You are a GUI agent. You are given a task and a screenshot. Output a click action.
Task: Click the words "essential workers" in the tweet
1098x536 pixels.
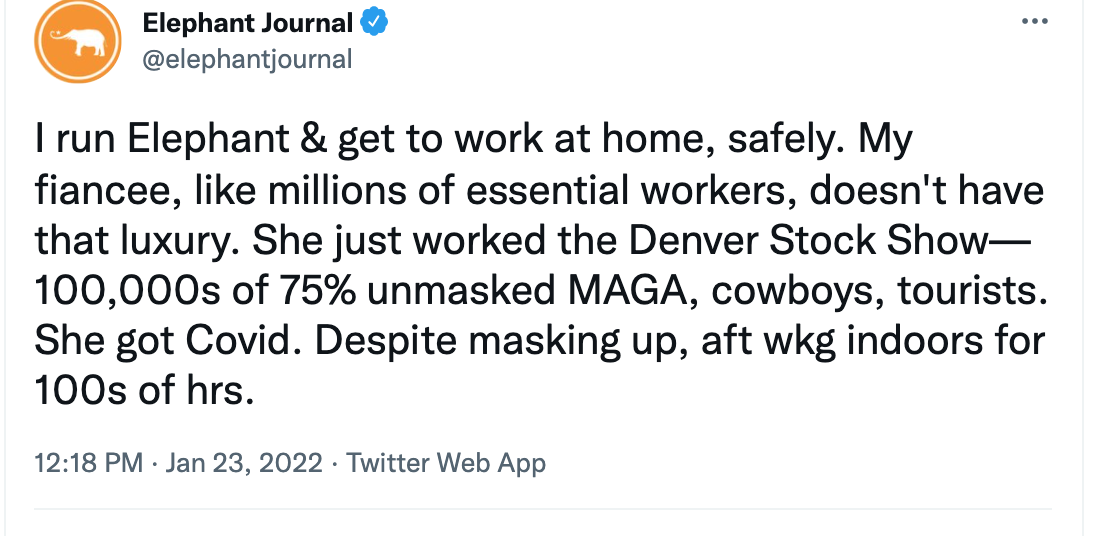click(631, 191)
